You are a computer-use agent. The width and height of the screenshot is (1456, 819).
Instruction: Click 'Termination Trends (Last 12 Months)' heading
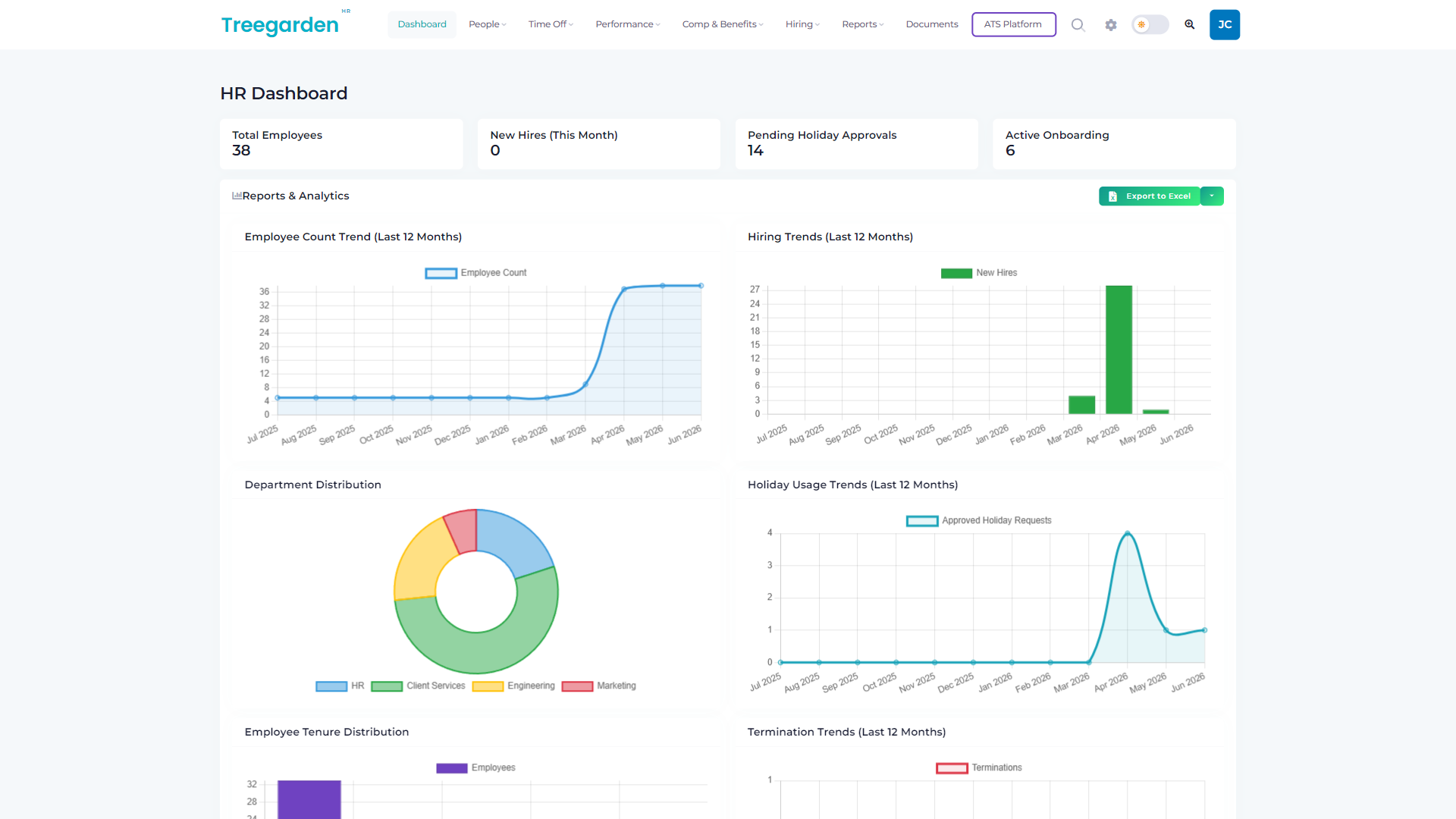pyautogui.click(x=846, y=732)
